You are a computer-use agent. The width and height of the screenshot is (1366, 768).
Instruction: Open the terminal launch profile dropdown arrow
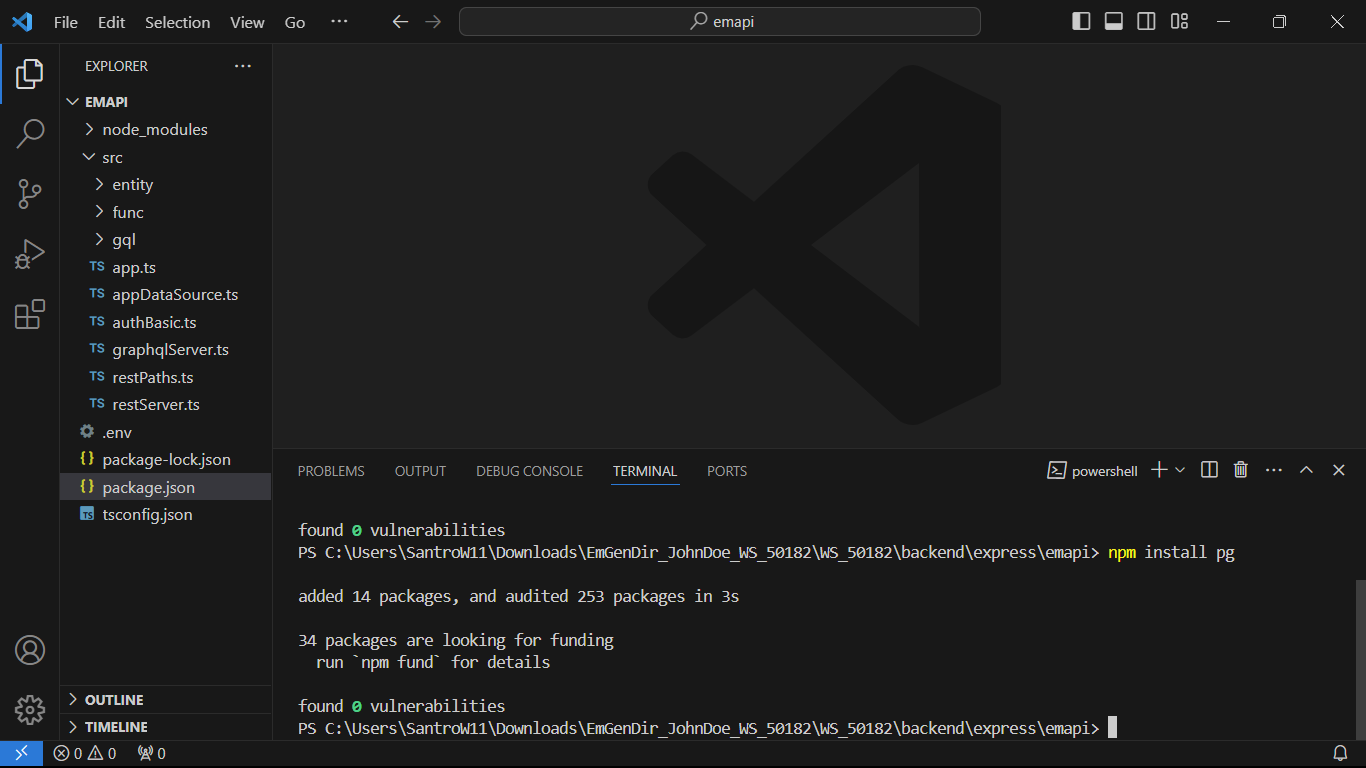[x=1180, y=470]
